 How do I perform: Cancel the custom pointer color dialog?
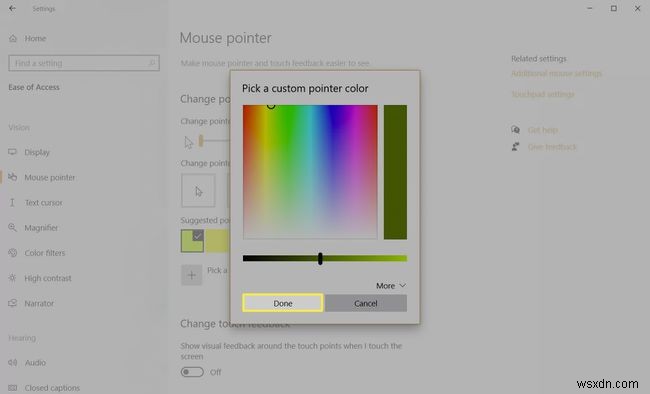click(366, 303)
